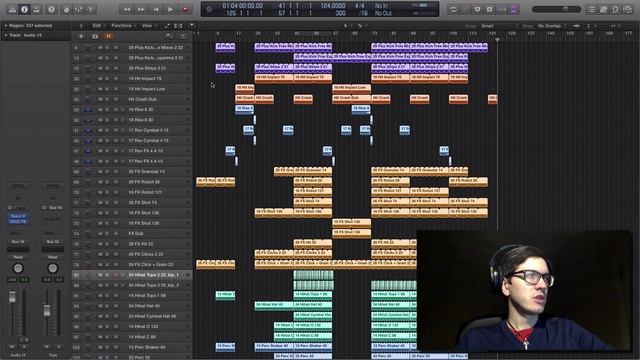Open the Smart Controls icon

pyautogui.click(x=66, y=9)
